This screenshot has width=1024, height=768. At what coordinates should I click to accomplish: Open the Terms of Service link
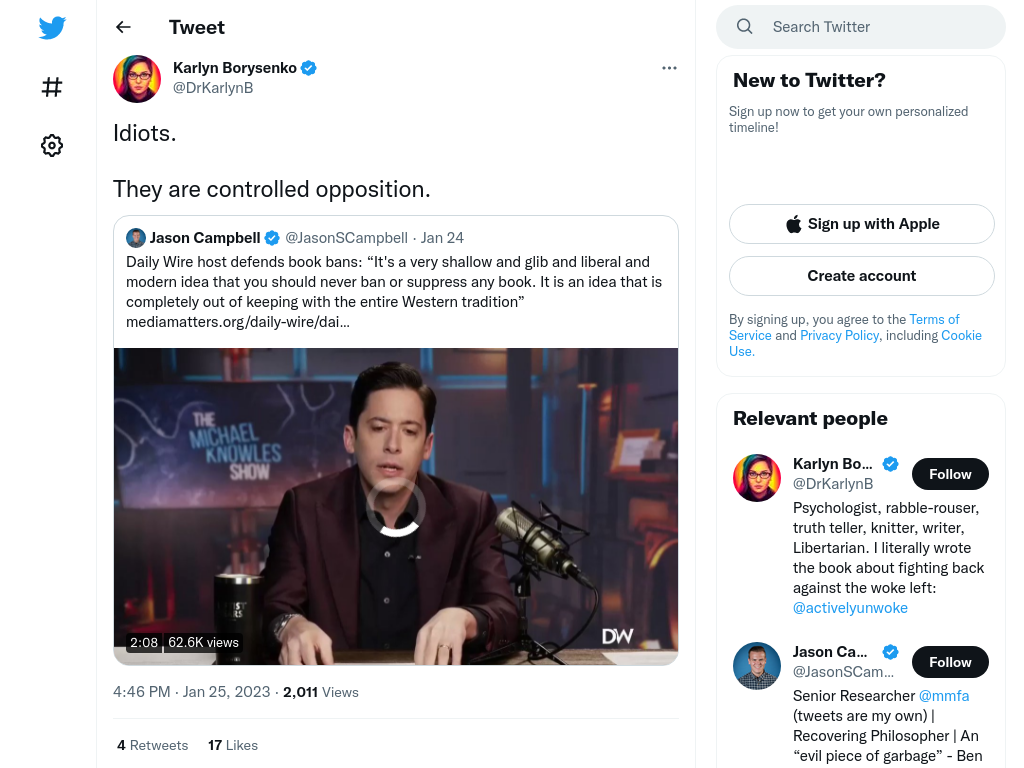pyautogui.click(x=844, y=327)
